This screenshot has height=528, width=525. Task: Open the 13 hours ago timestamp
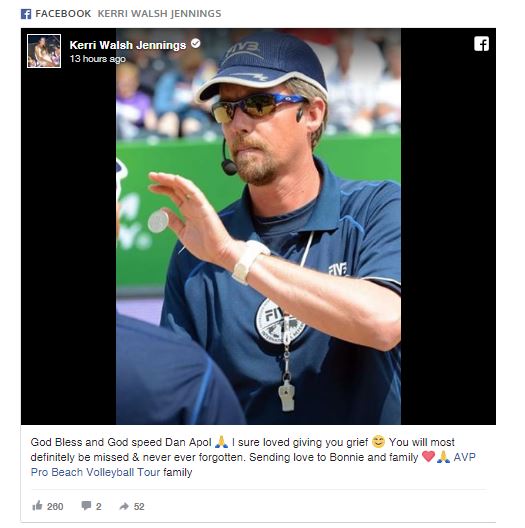click(98, 59)
